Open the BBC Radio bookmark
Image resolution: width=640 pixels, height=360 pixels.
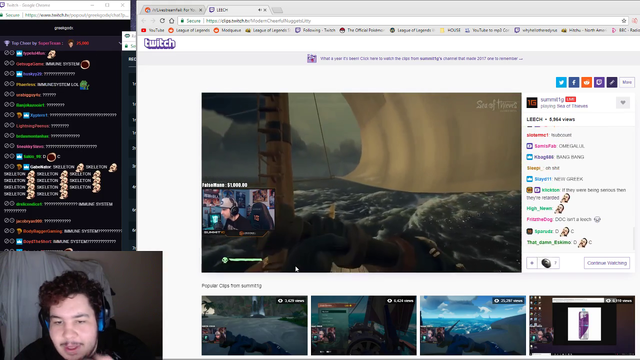click(625, 30)
